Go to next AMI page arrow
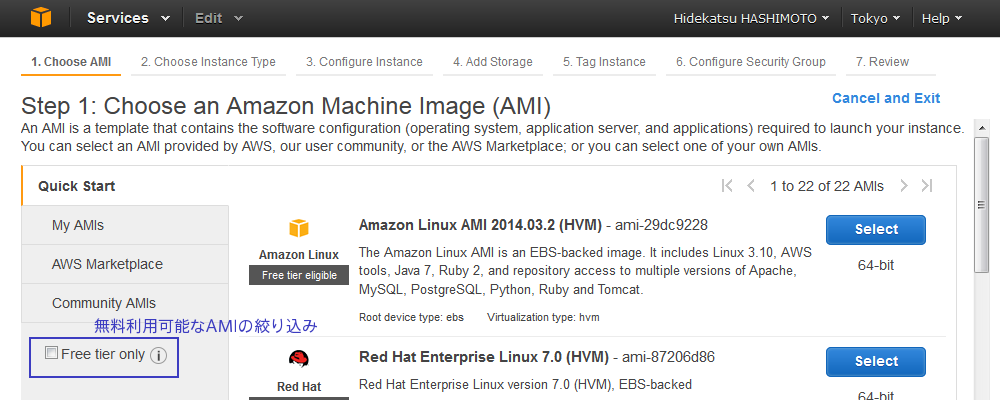This screenshot has height=400, width=1000. coord(904,186)
